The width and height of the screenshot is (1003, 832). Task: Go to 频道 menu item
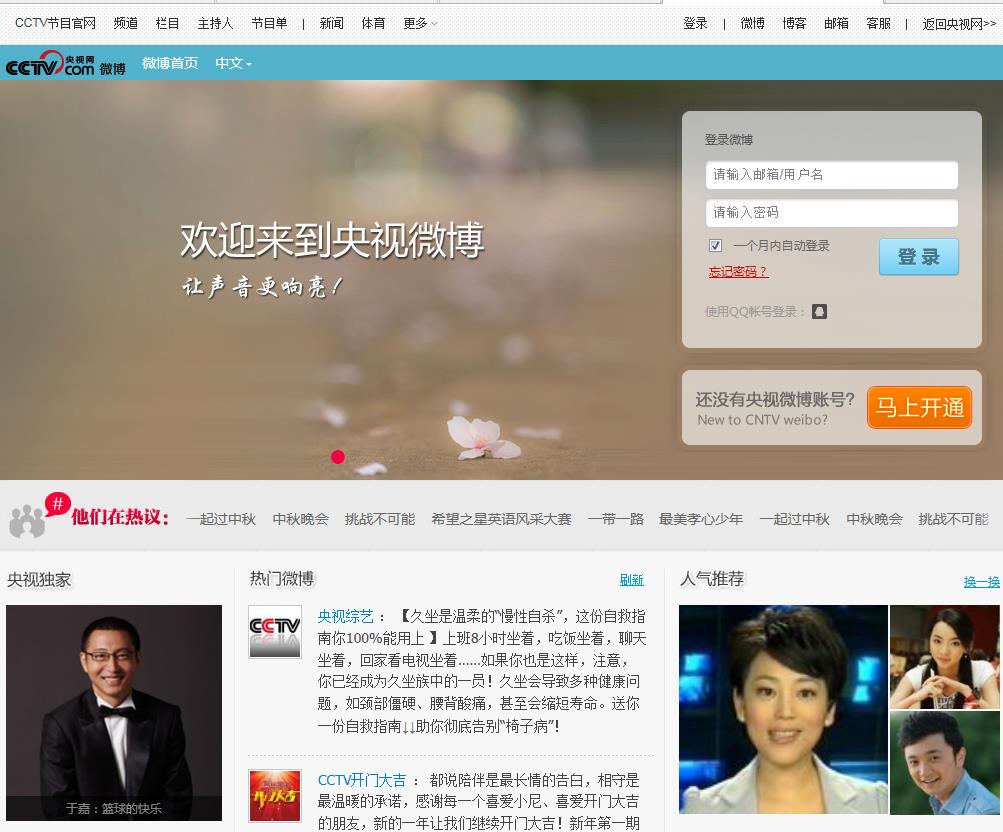tap(125, 24)
